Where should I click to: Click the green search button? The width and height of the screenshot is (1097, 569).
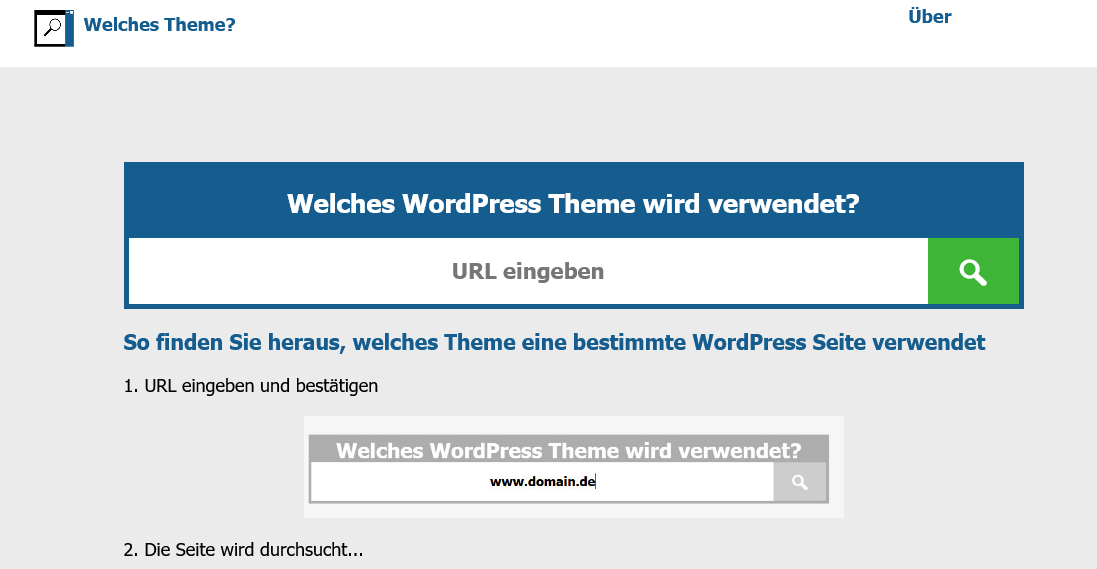pos(973,272)
